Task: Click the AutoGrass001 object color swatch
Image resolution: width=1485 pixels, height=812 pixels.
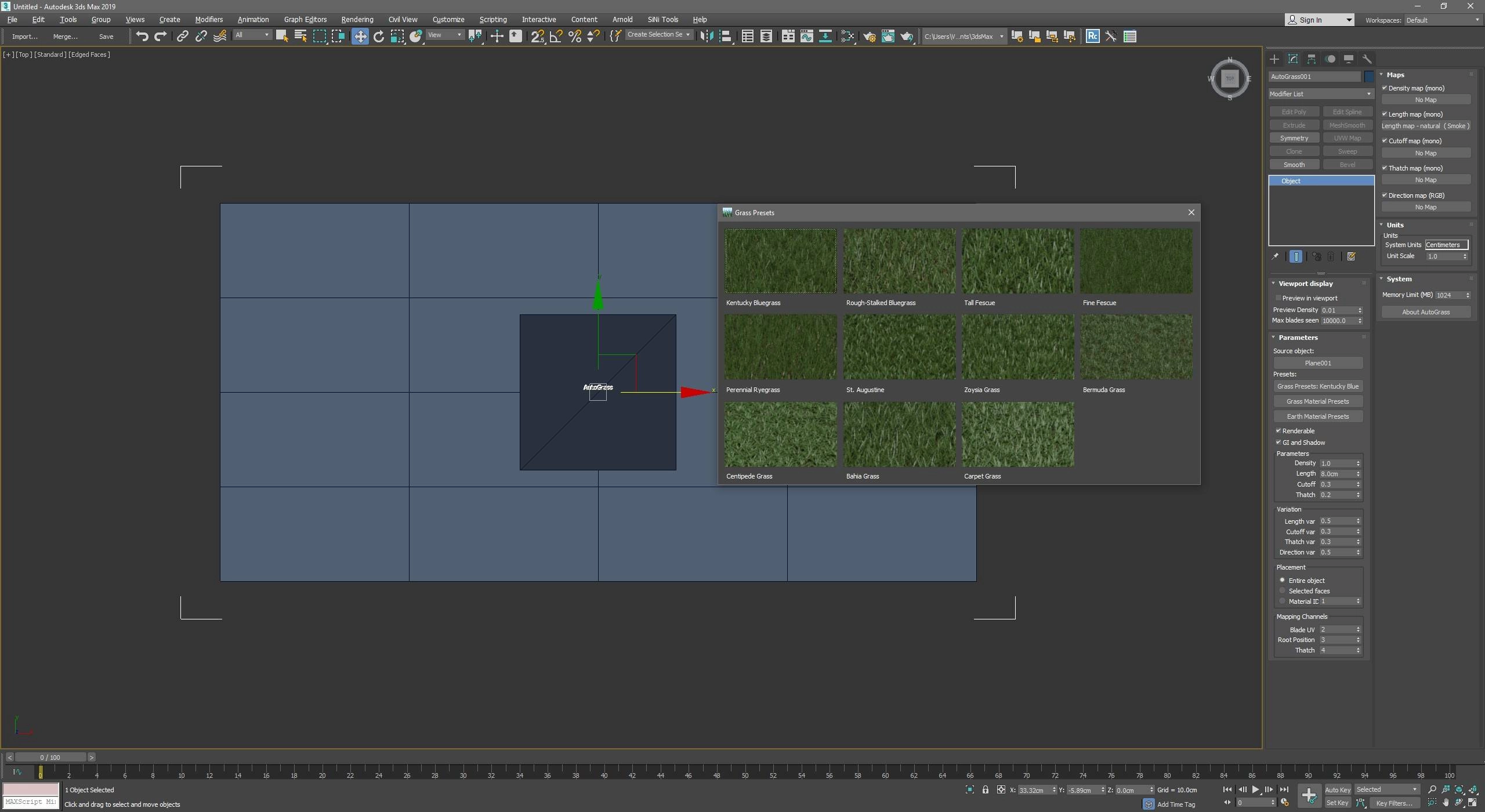Action: pyautogui.click(x=1368, y=76)
